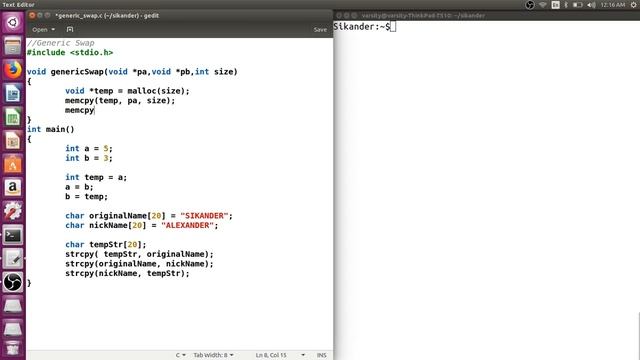The image size is (640, 360).
Task: Click the Text Editor title in top panel
Action: click(x=18, y=4)
